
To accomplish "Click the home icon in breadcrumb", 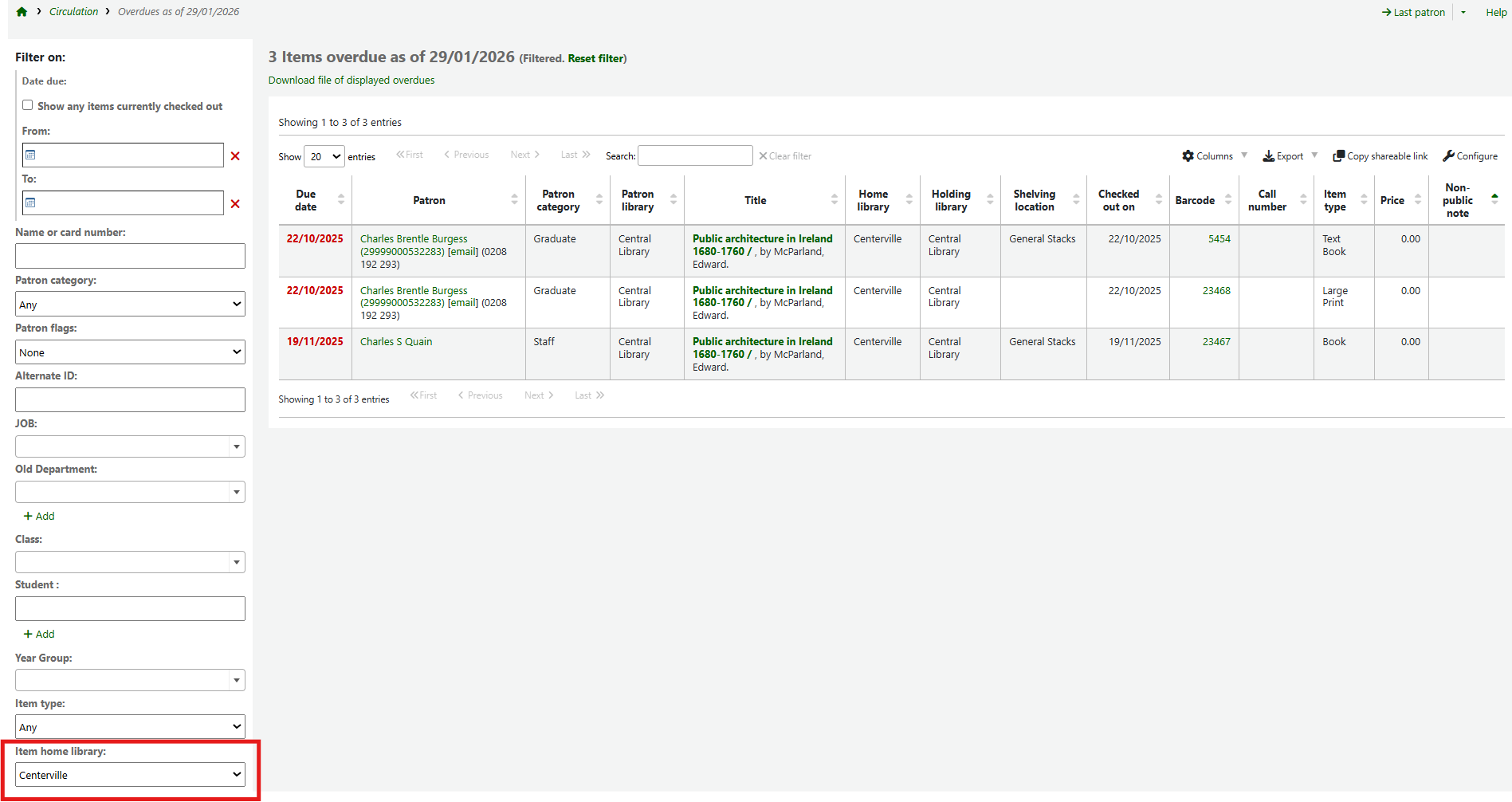I will 22,12.
